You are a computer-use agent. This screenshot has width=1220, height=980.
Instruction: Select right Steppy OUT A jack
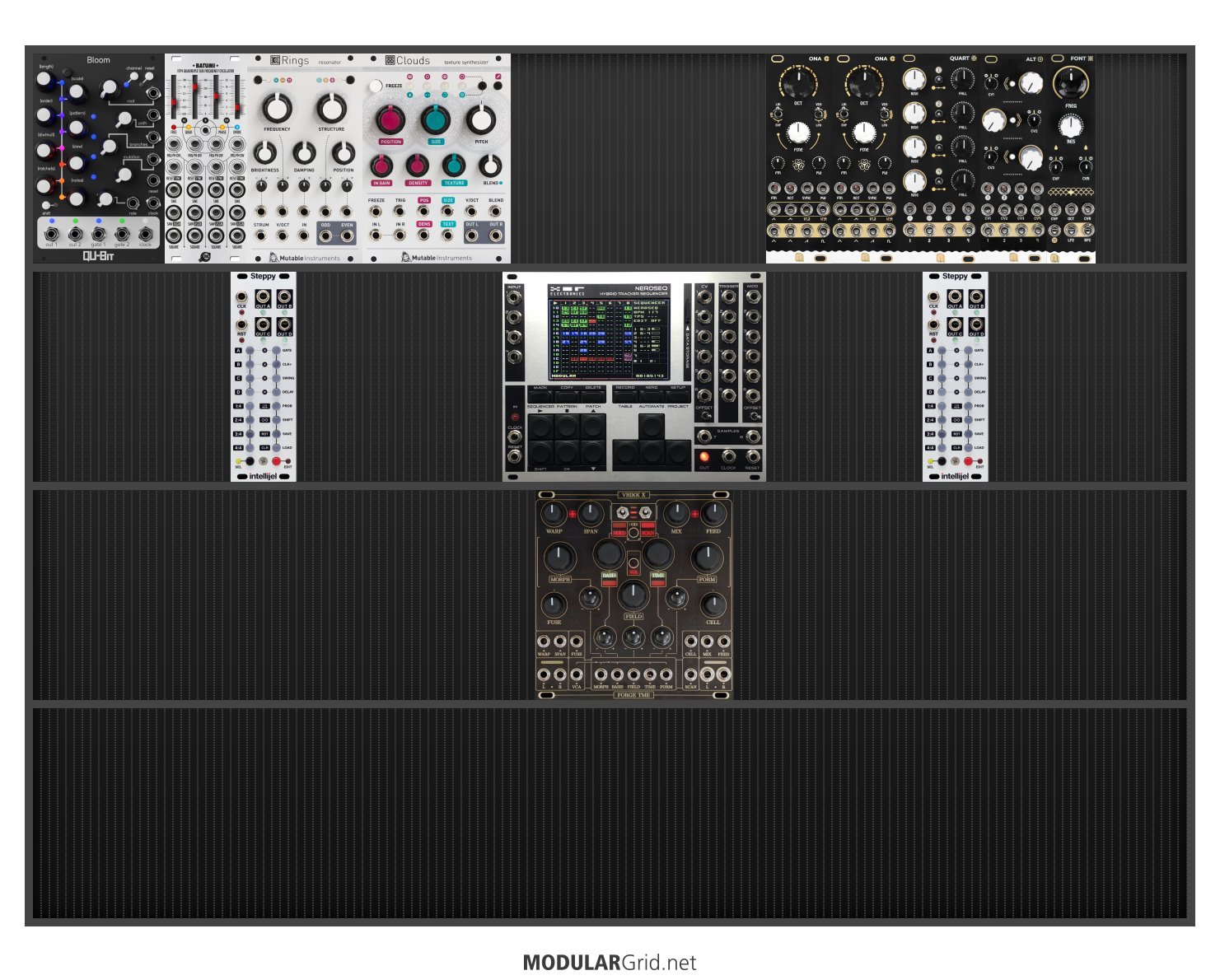(x=955, y=296)
